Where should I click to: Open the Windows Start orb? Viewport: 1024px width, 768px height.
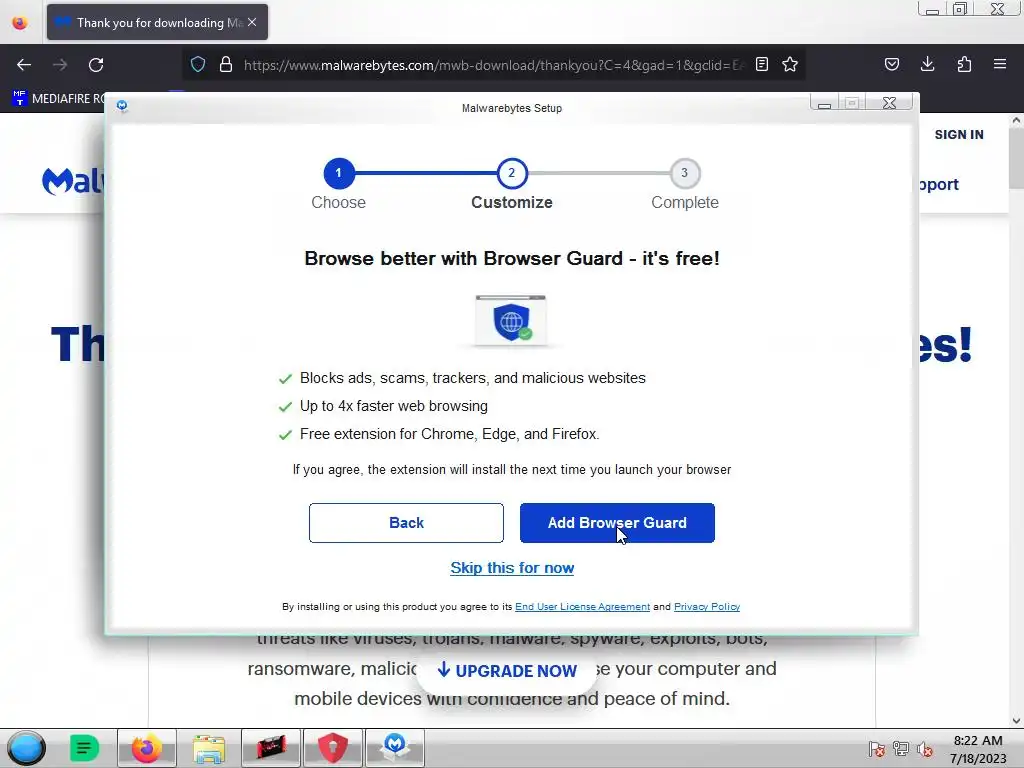click(26, 748)
